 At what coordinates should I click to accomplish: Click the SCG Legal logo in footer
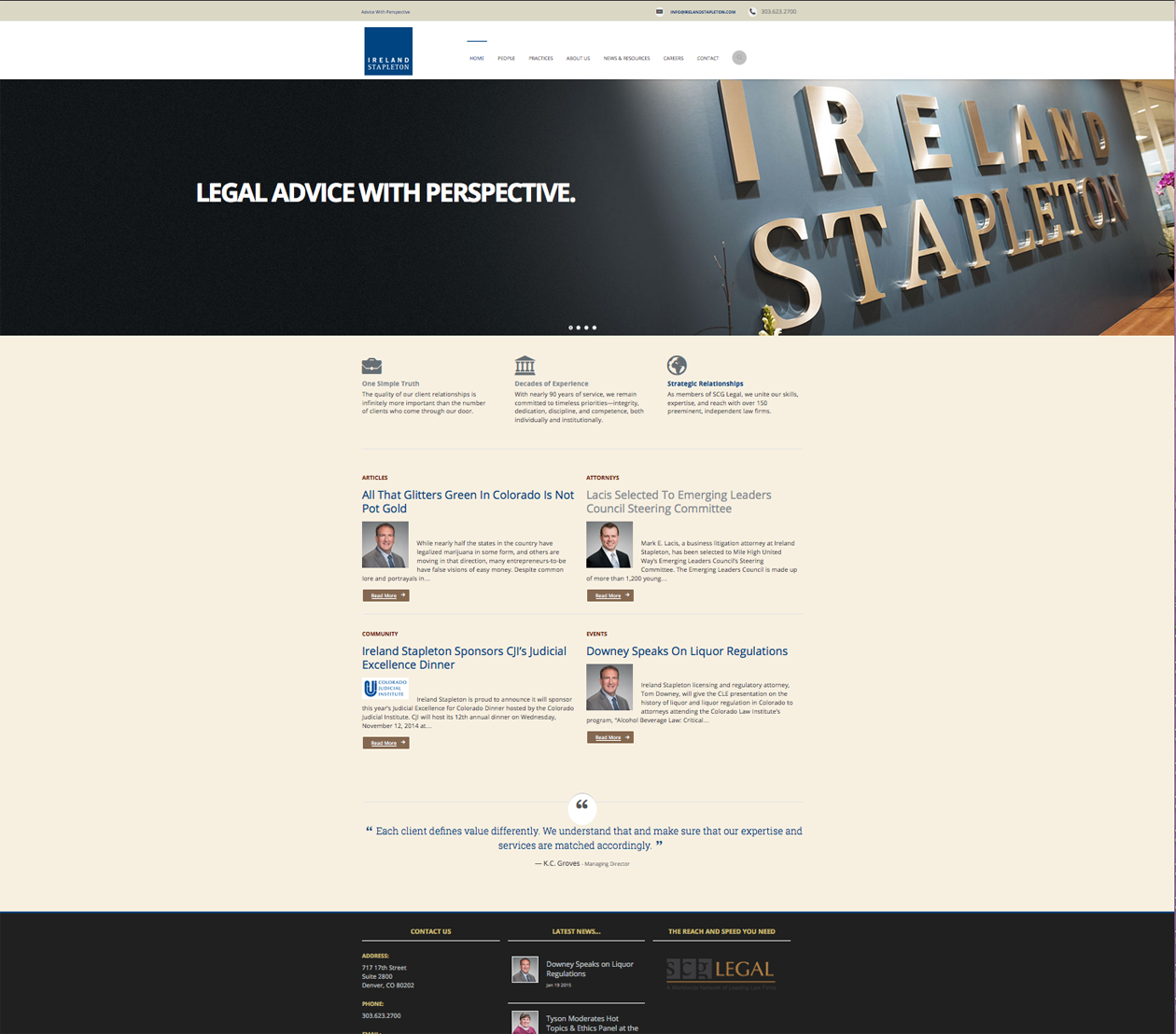pos(721,972)
